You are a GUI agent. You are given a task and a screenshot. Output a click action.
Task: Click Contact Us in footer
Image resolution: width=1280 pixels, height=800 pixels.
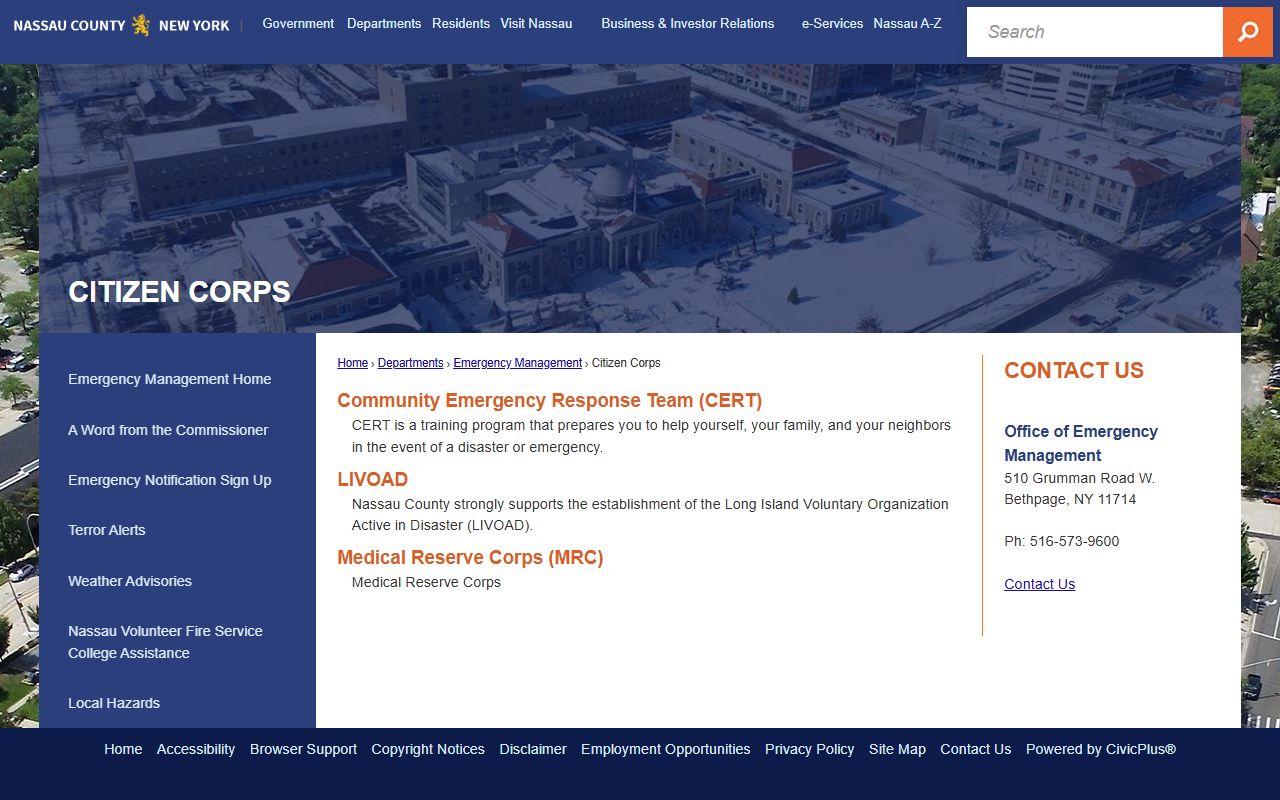975,749
